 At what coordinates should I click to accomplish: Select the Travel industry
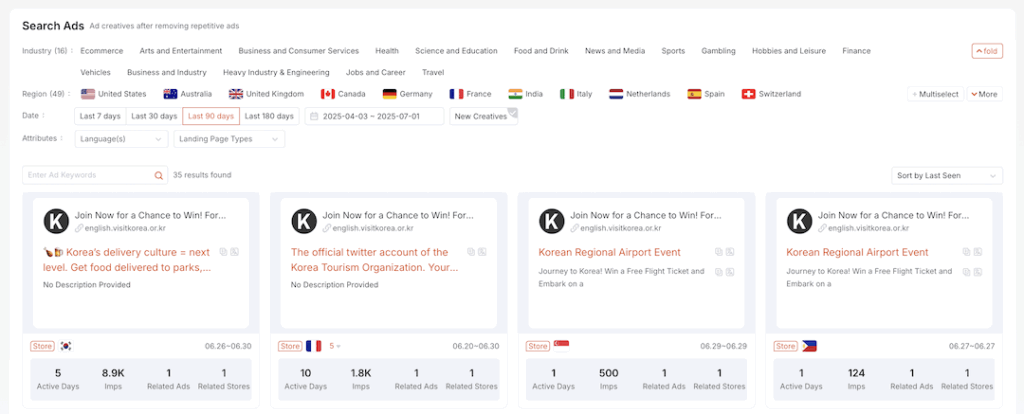tap(433, 72)
